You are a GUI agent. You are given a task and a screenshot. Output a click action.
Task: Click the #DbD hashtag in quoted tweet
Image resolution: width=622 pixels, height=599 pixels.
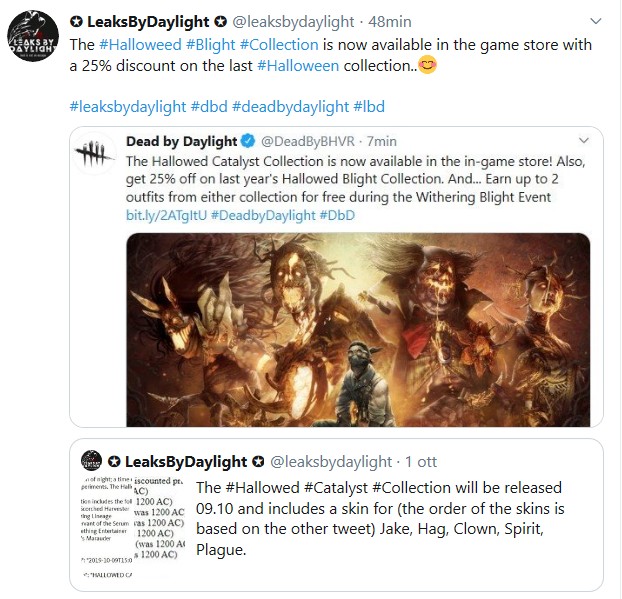337,215
